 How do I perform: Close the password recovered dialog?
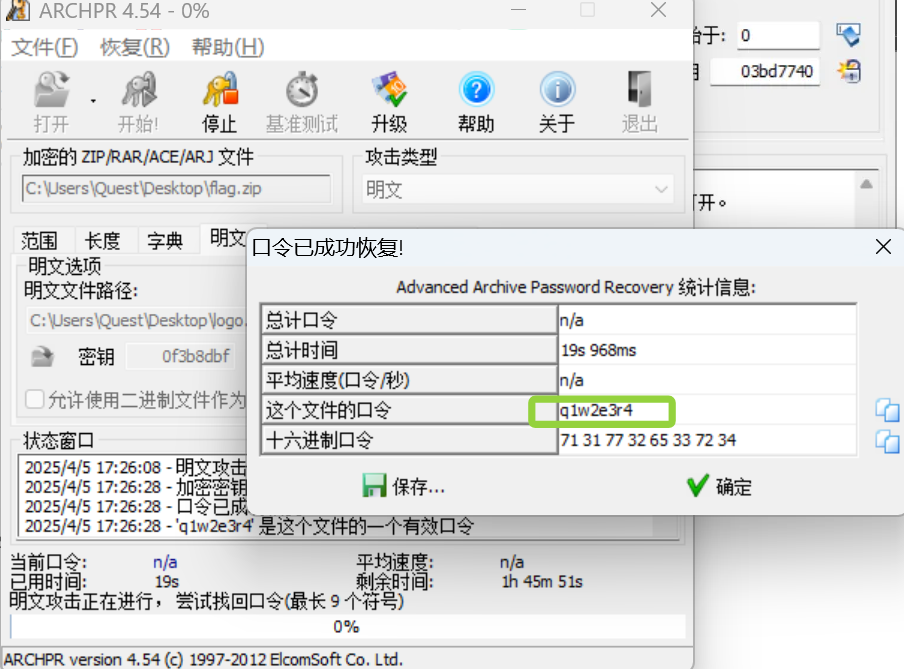point(883,247)
